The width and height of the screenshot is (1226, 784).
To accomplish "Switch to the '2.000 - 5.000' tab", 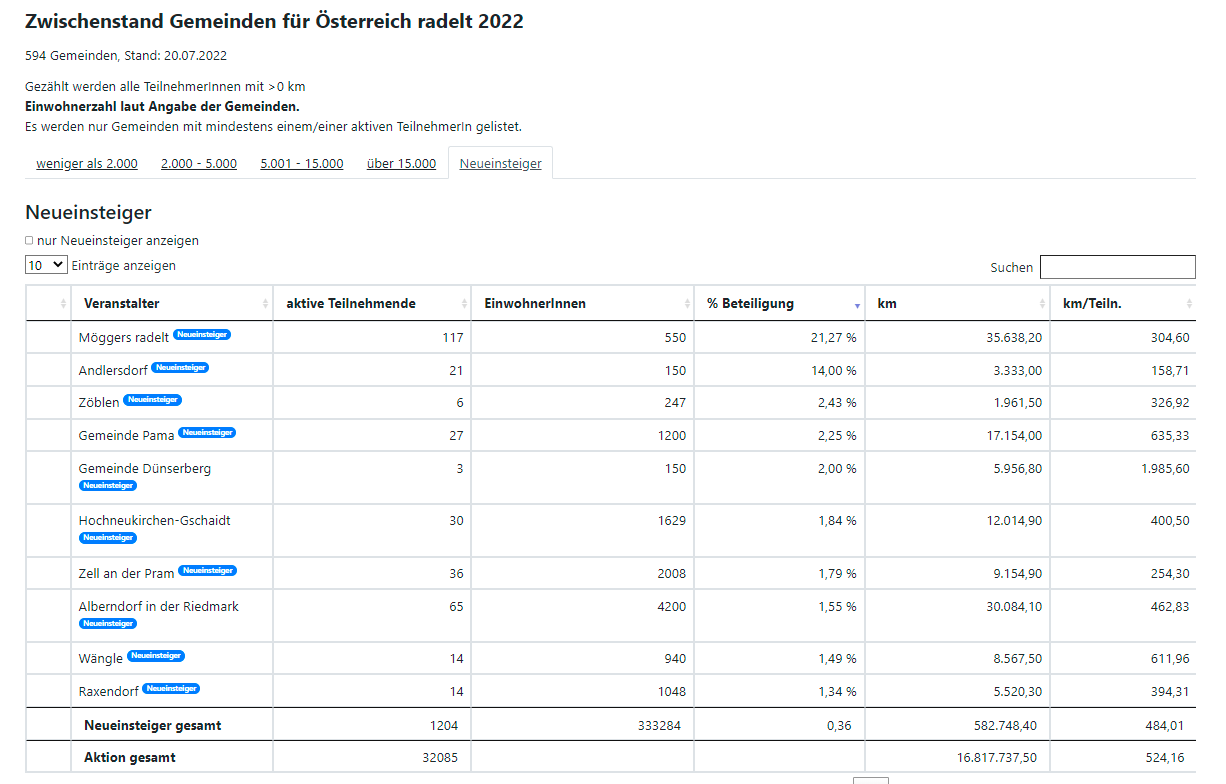I will pyautogui.click(x=199, y=164).
